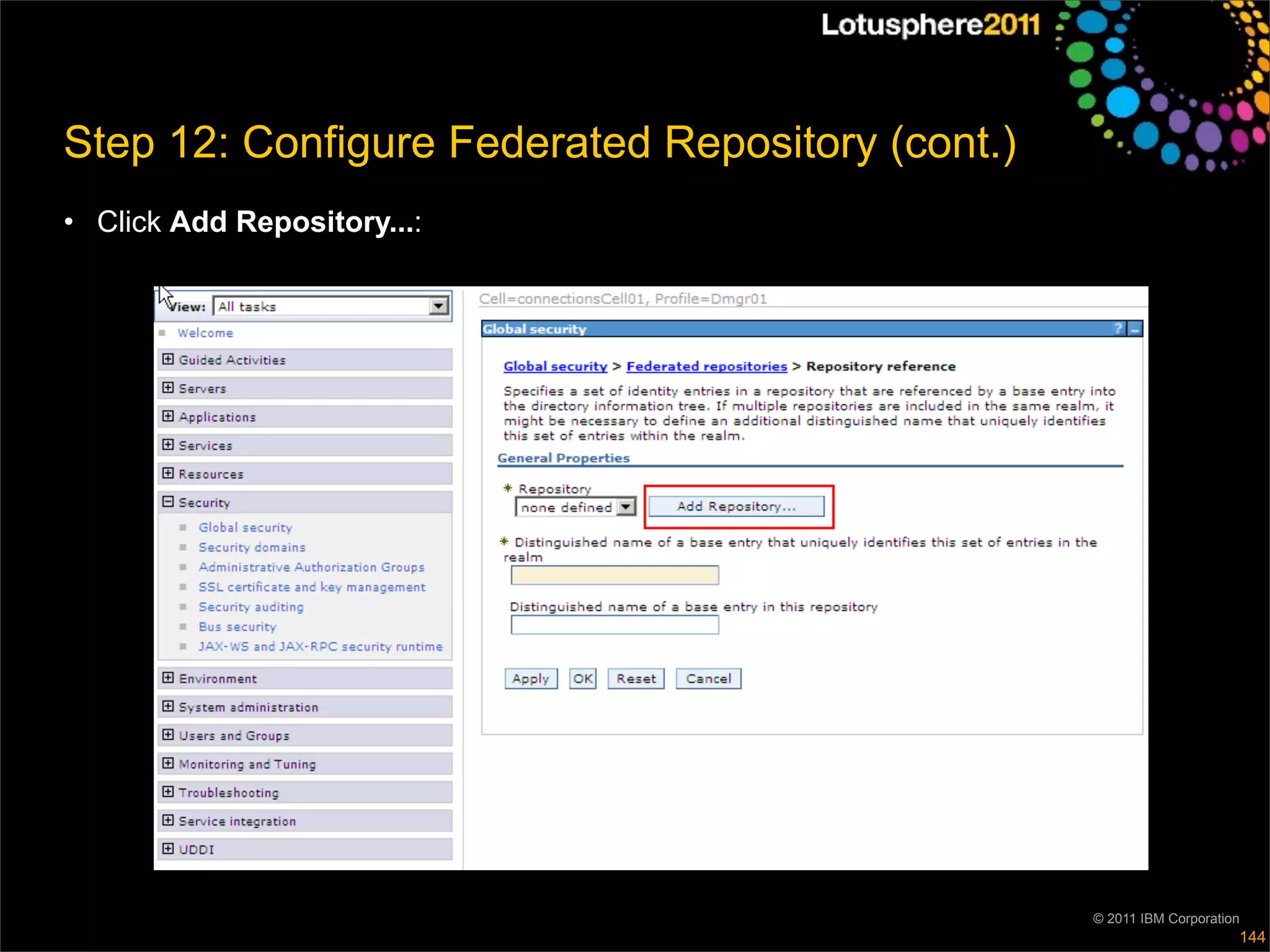Collapse the Security section
1270x952 pixels.
point(168,501)
